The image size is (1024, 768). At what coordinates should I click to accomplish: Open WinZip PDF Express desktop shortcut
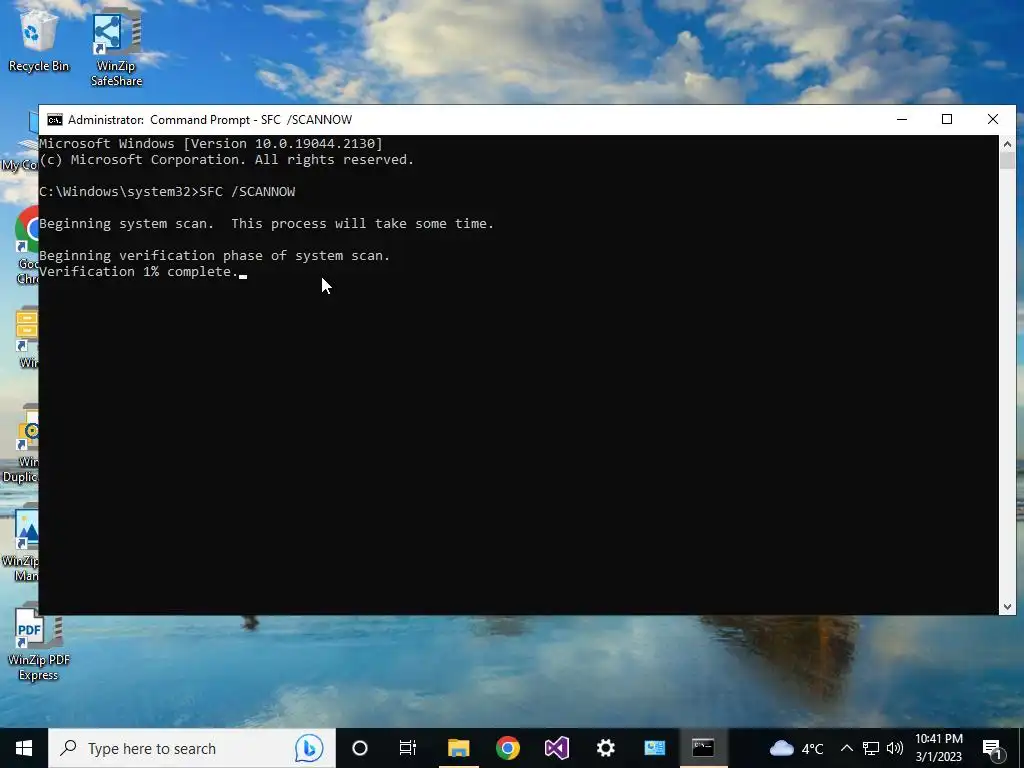click(38, 643)
